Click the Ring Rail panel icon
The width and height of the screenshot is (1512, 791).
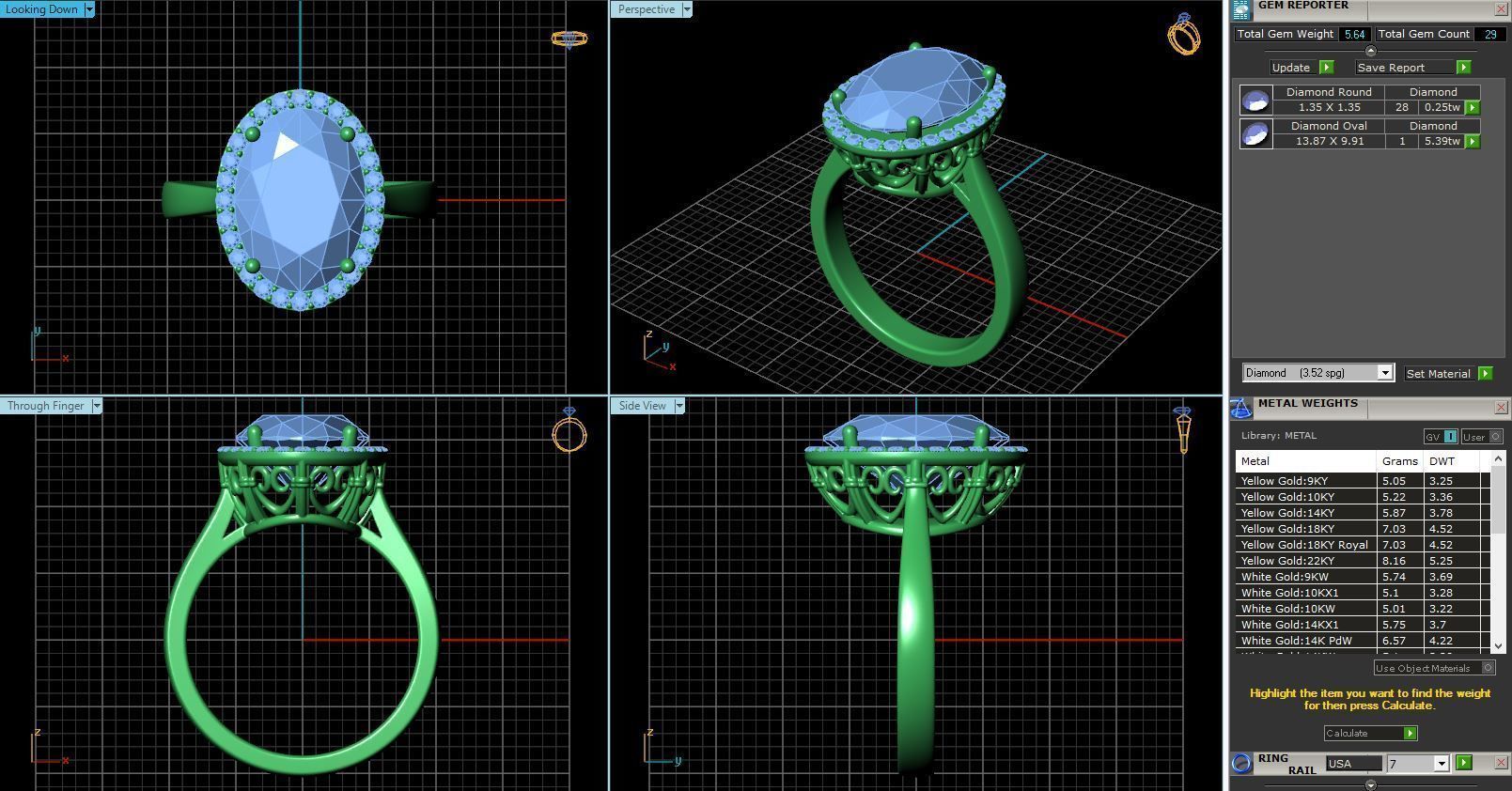click(1242, 763)
